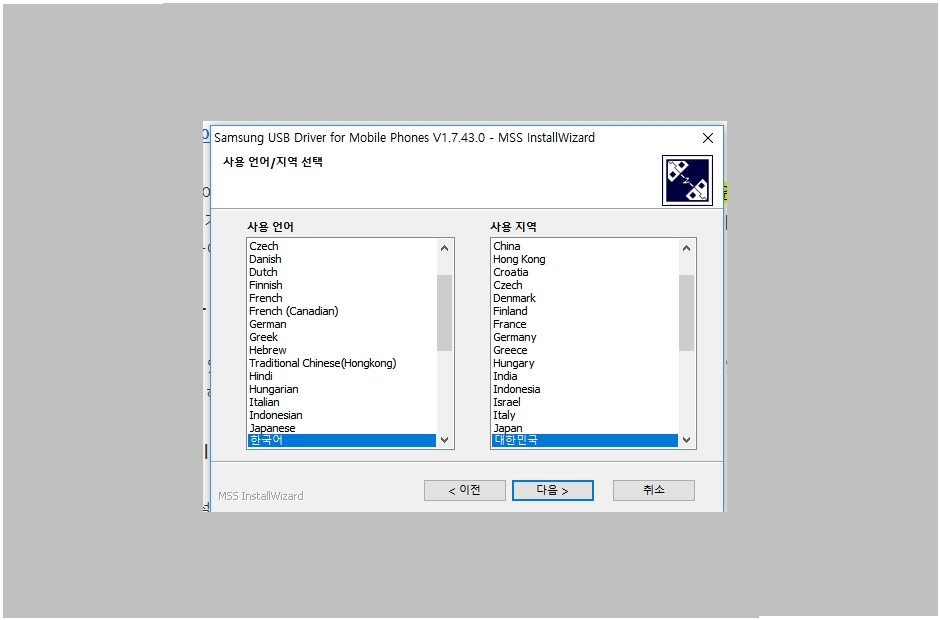Select Japan region
This screenshot has height=620, width=940.
pyautogui.click(x=585, y=428)
